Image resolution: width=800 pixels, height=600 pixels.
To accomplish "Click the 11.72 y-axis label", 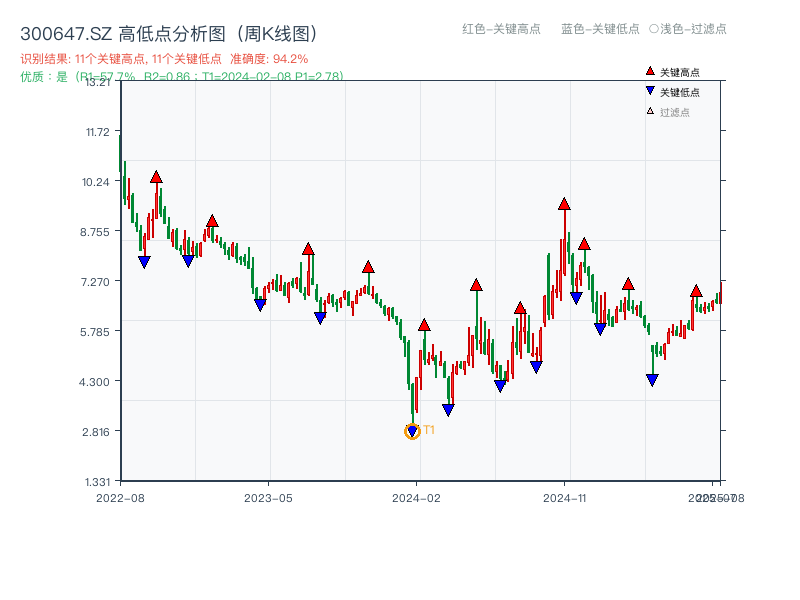I will click(98, 132).
